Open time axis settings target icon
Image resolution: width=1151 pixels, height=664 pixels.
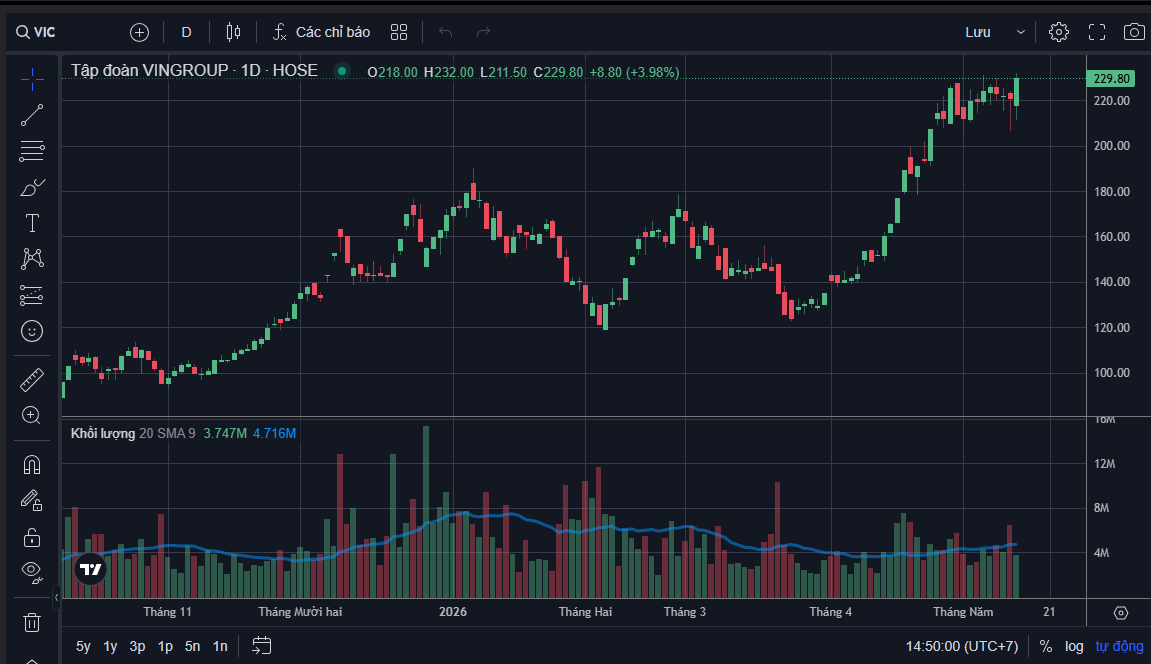pyautogui.click(x=1120, y=613)
